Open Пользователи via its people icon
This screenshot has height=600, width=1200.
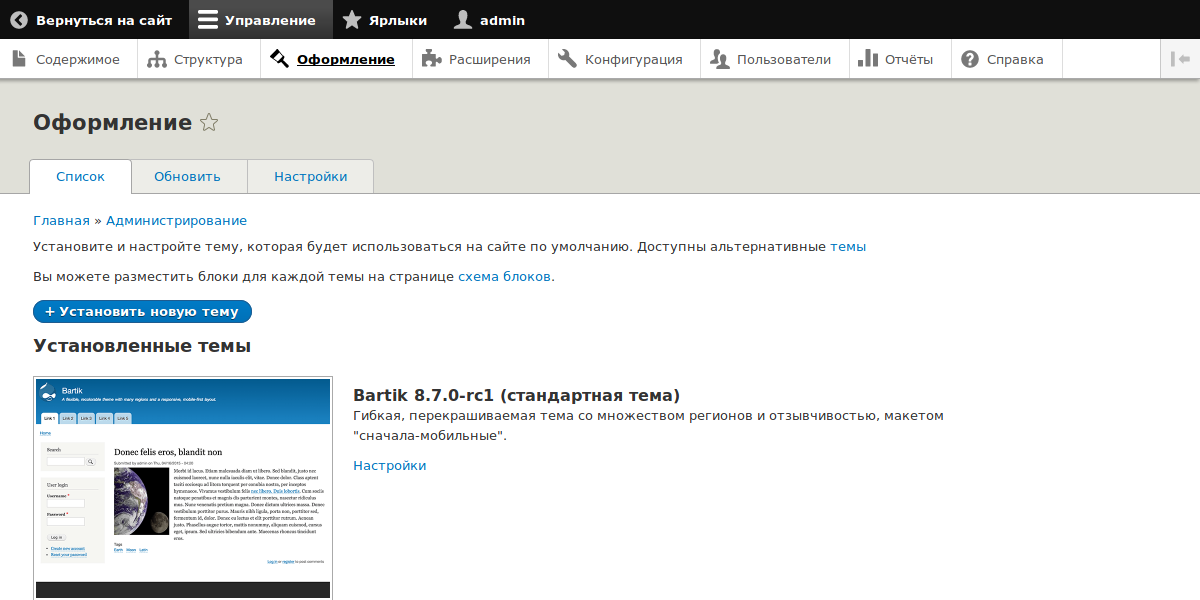[x=719, y=59]
